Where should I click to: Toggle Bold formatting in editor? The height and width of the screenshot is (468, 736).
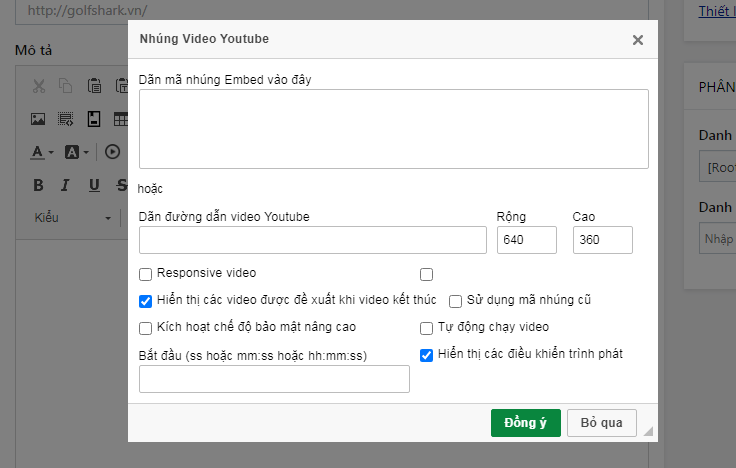tap(38, 185)
